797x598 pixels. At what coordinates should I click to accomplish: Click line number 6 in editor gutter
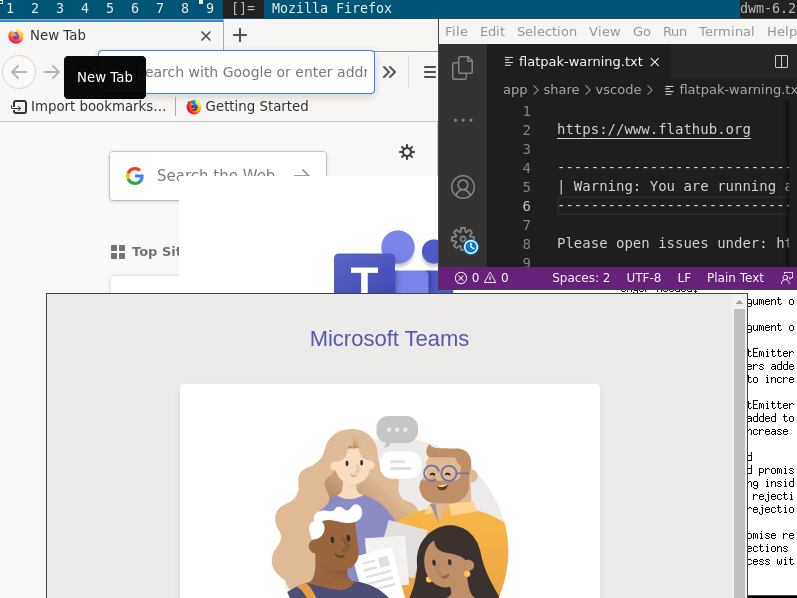[x=527, y=206]
